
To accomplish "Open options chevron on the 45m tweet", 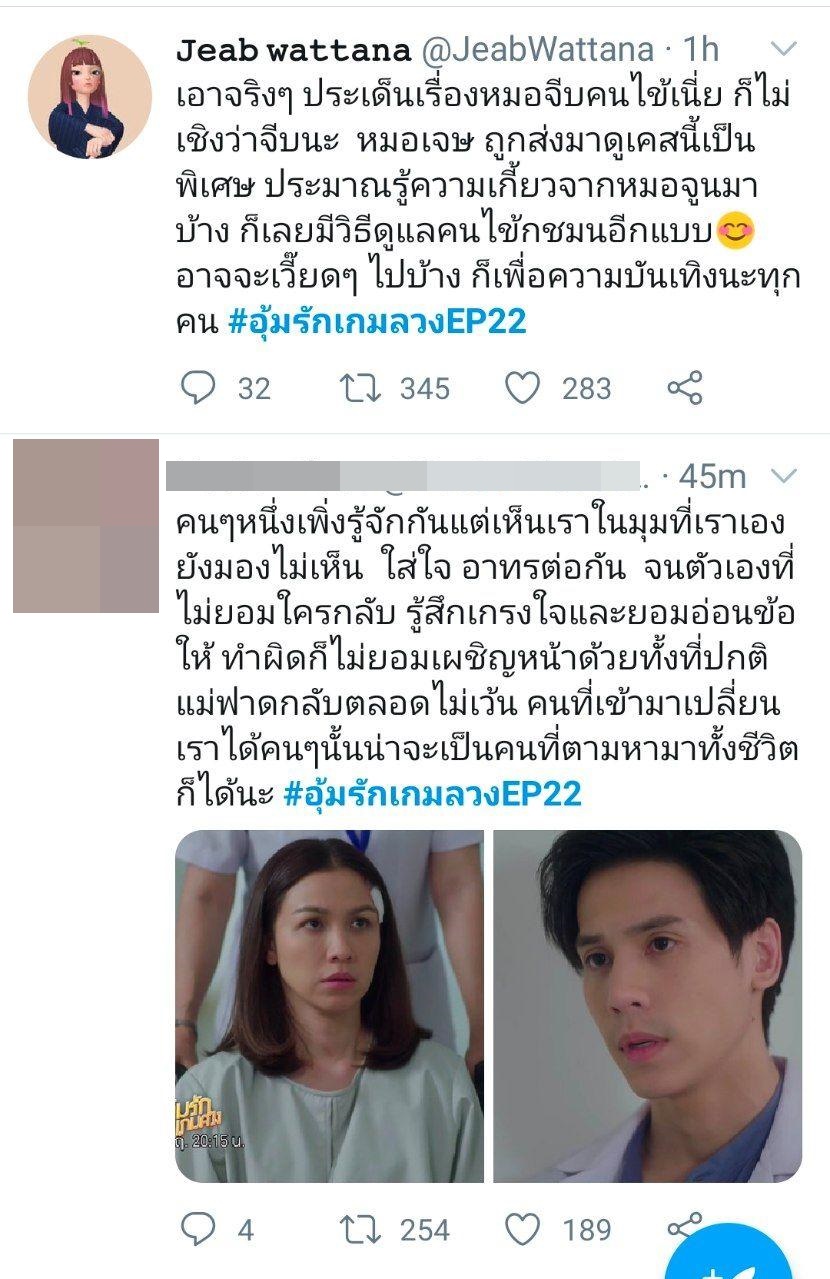I will [x=786, y=477].
